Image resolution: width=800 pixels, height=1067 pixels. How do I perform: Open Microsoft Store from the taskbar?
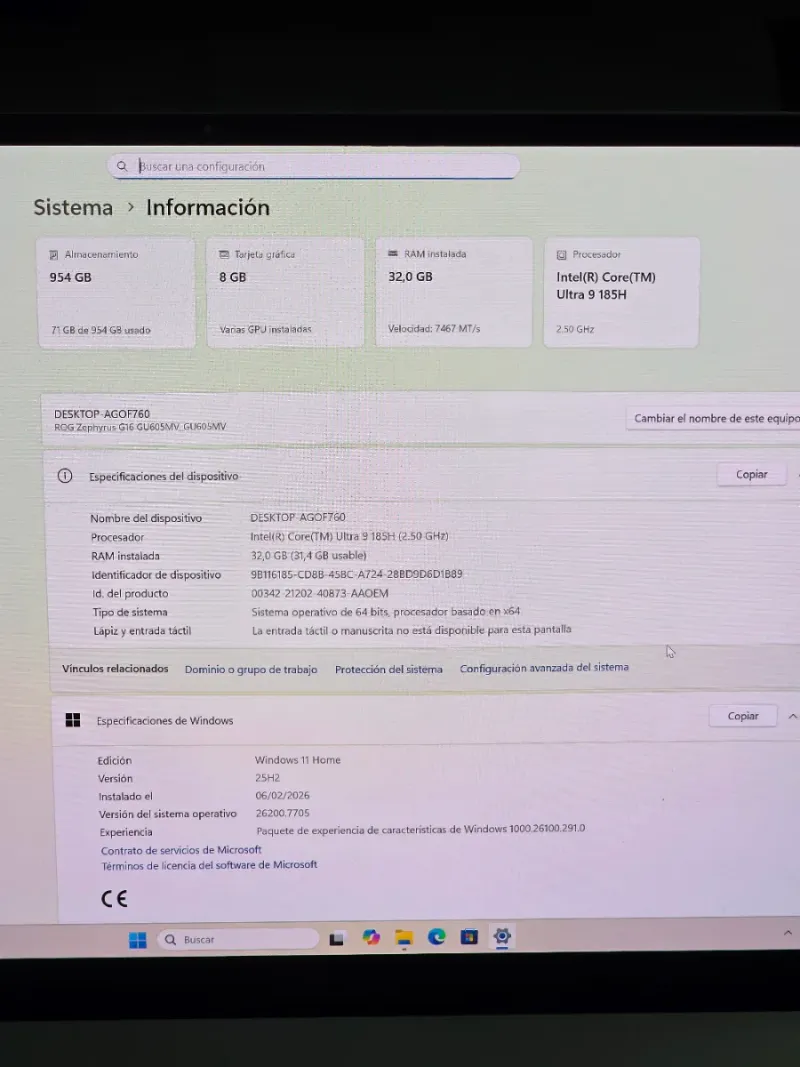(469, 937)
